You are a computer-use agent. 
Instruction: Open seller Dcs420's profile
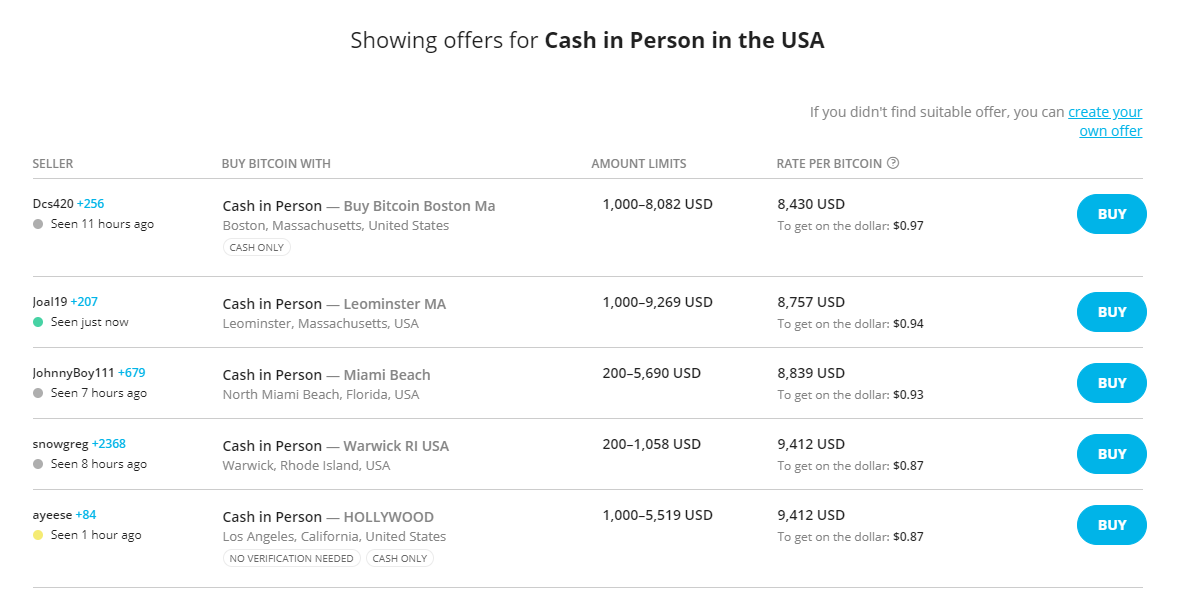point(53,203)
